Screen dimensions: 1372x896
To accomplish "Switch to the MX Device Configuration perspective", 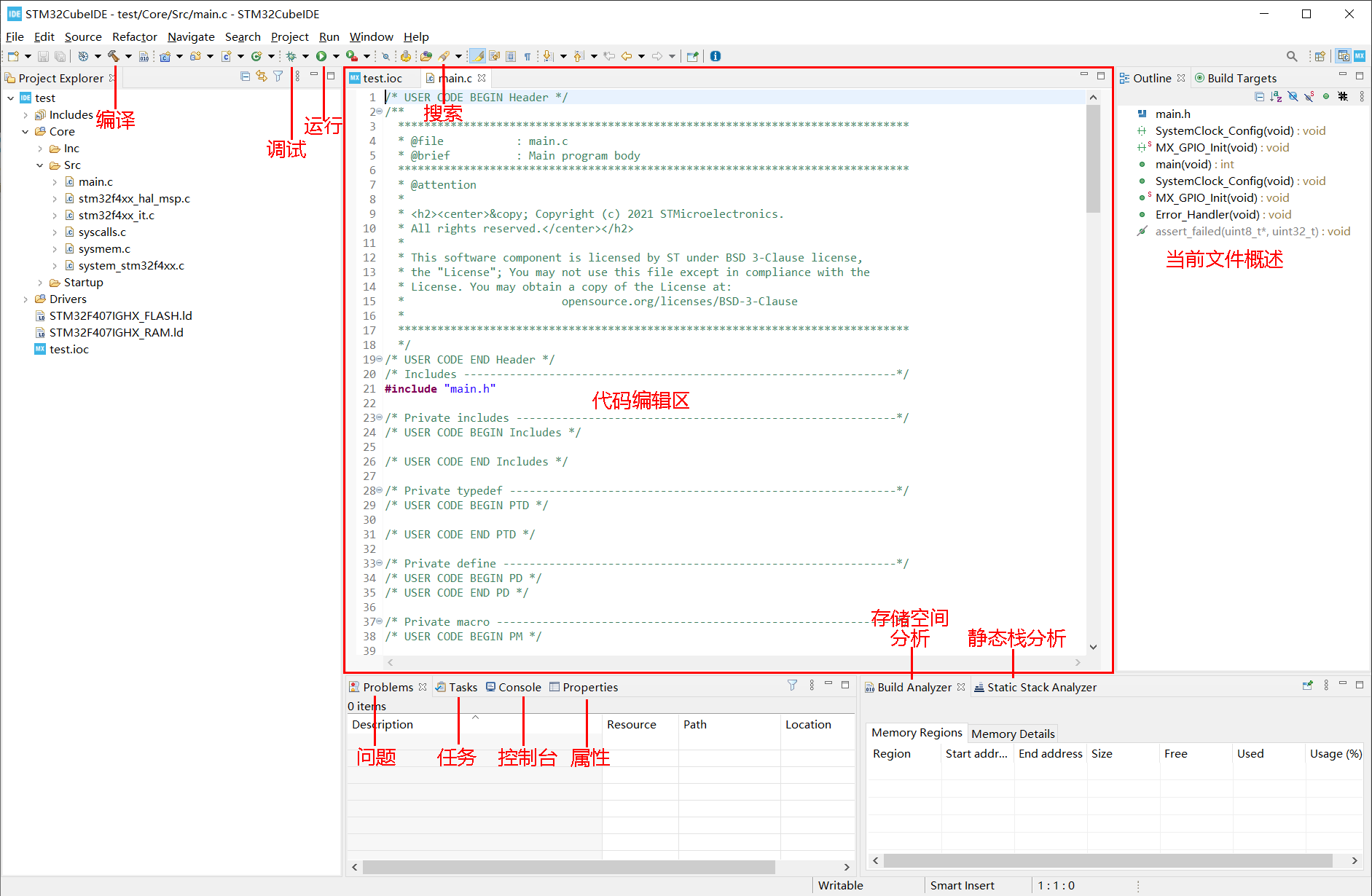I will pos(1360,56).
